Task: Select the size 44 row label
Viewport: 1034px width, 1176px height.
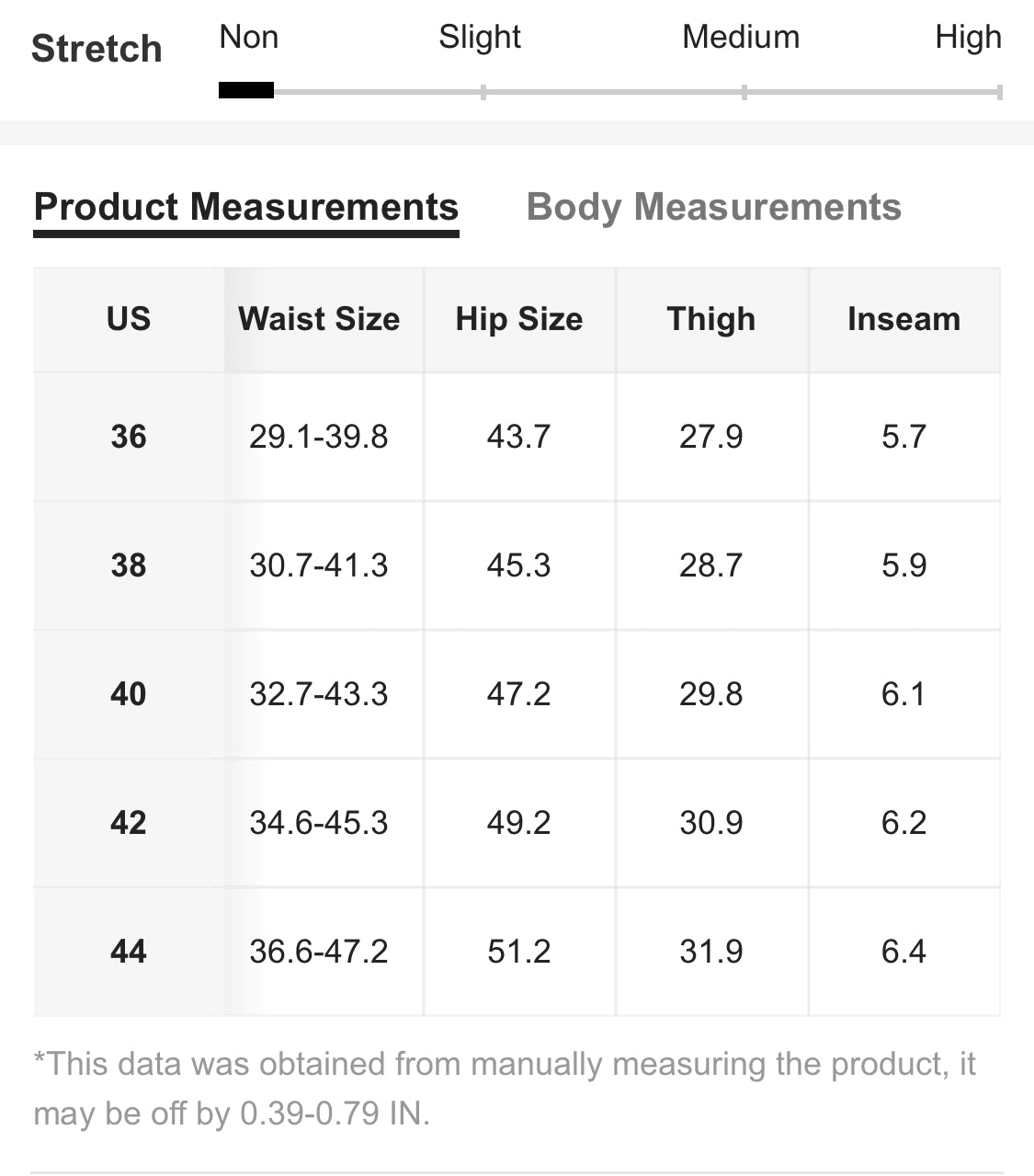Action: (129, 952)
